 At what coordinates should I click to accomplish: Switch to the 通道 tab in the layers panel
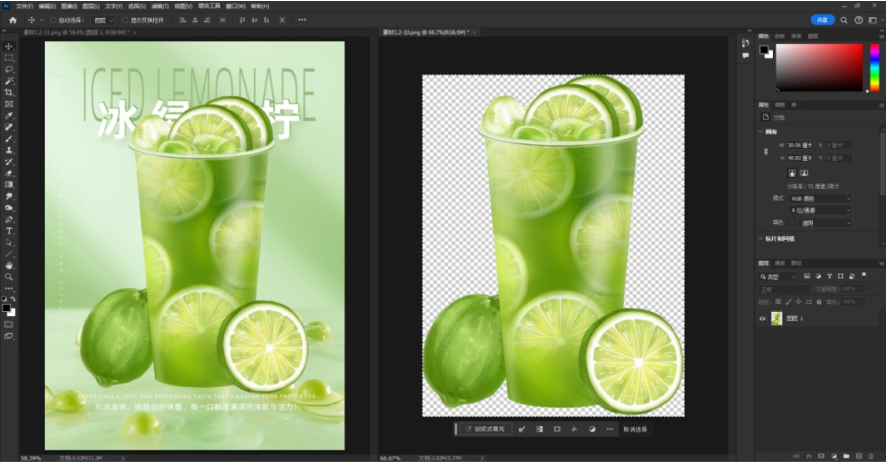coord(782,263)
